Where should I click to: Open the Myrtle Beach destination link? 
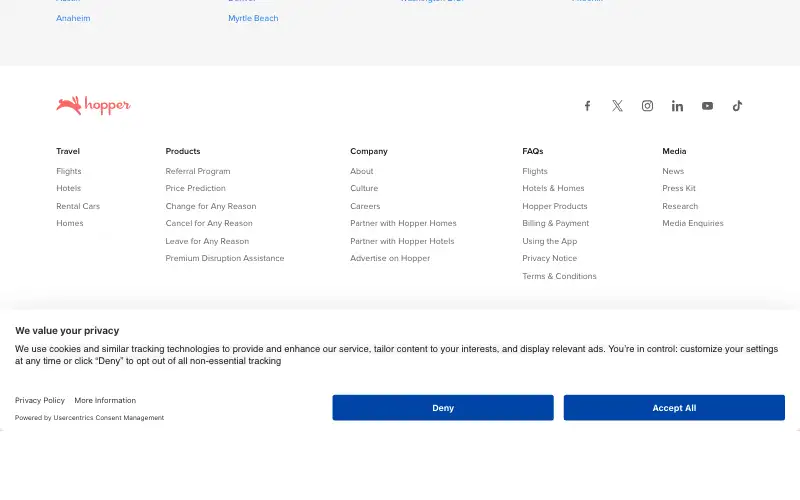click(253, 18)
